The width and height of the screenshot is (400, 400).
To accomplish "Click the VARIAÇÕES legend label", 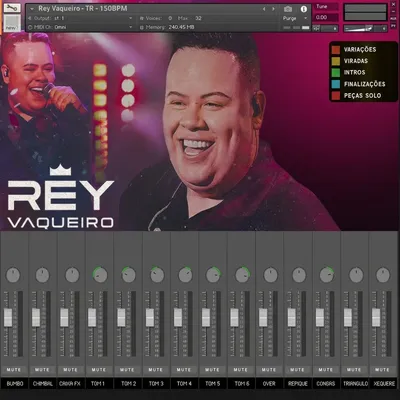I will click(360, 50).
